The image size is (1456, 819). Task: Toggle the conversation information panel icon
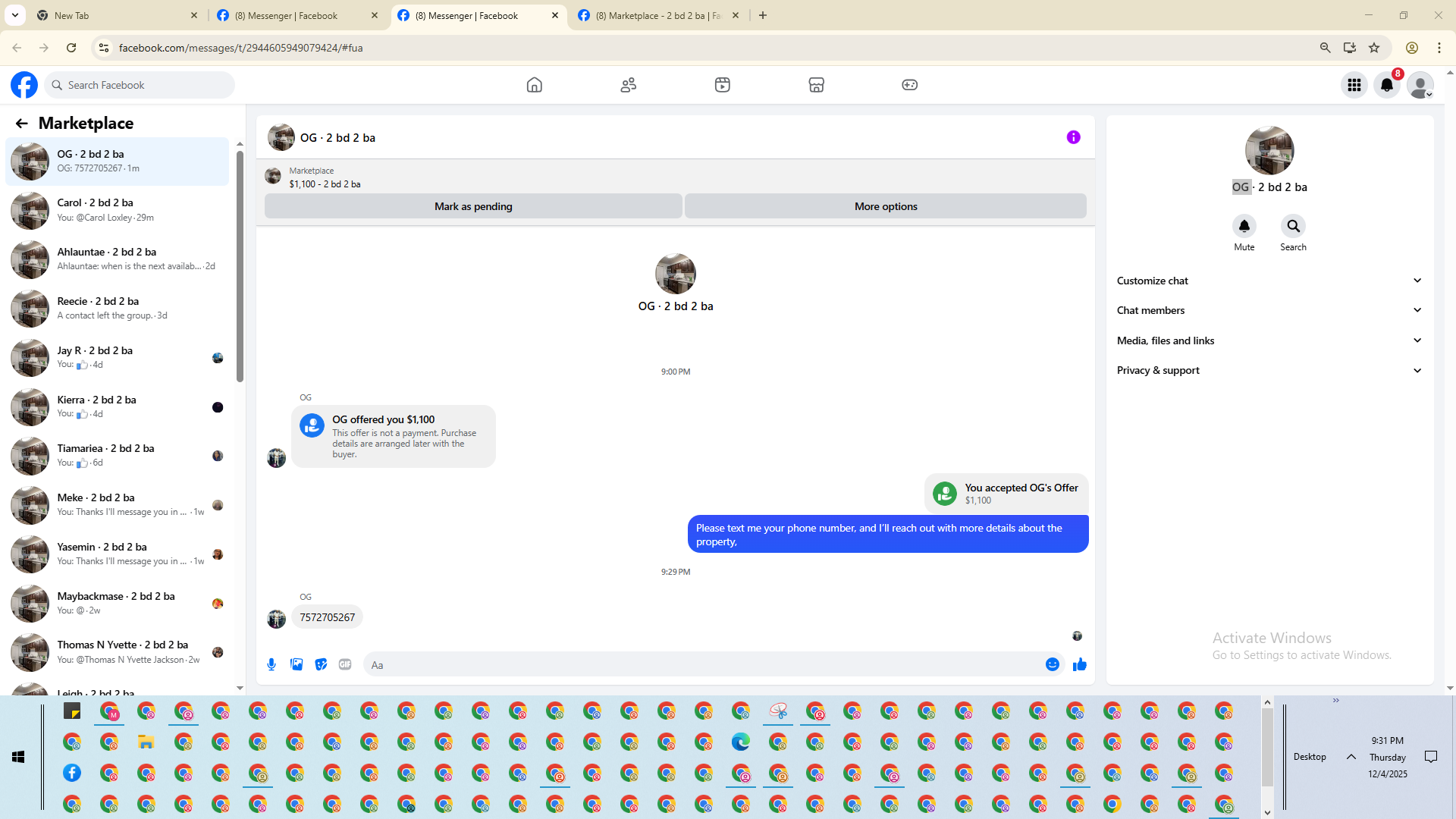tap(1073, 137)
